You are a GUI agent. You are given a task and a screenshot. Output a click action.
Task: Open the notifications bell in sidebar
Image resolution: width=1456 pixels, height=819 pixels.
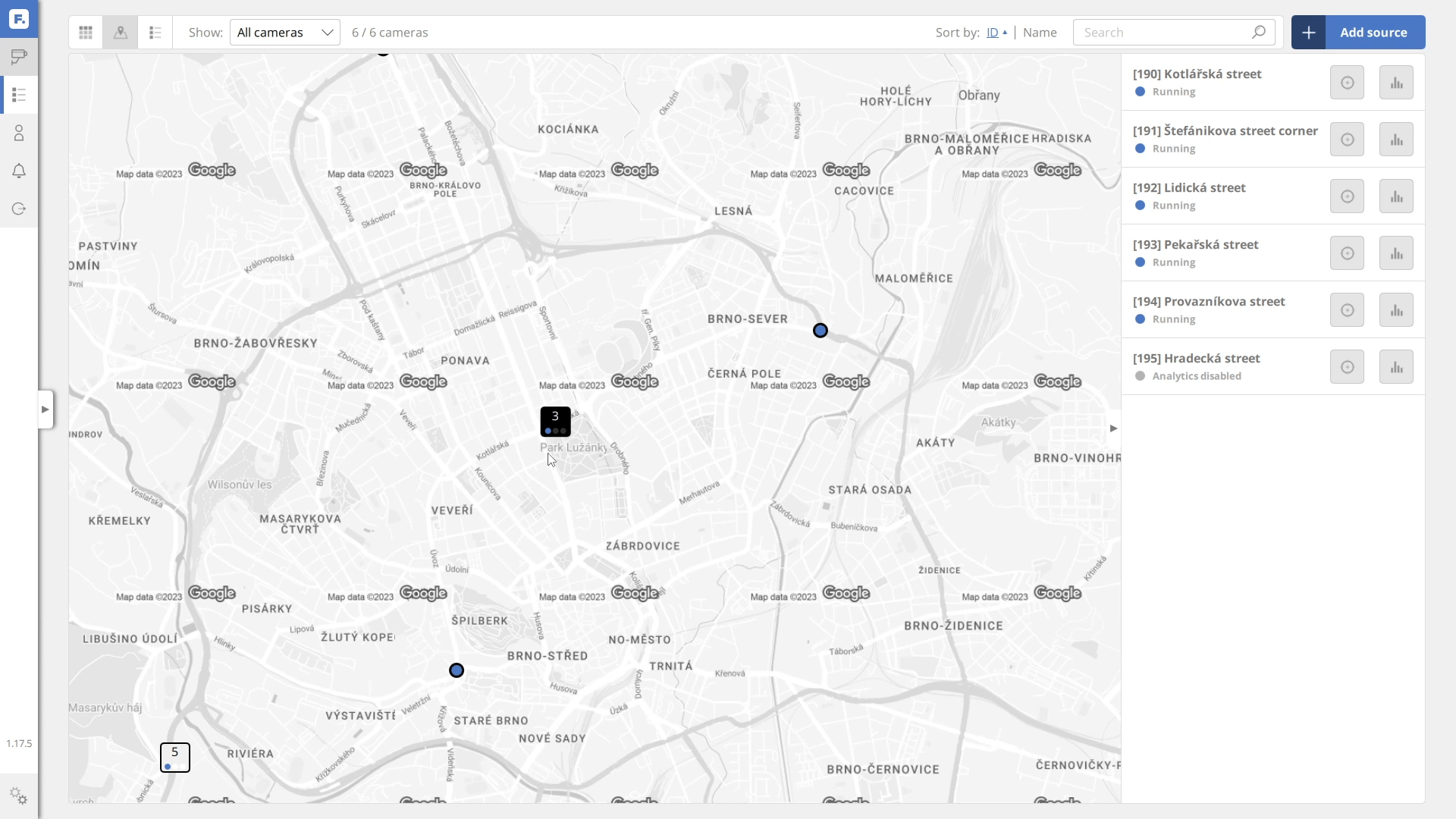(19, 171)
